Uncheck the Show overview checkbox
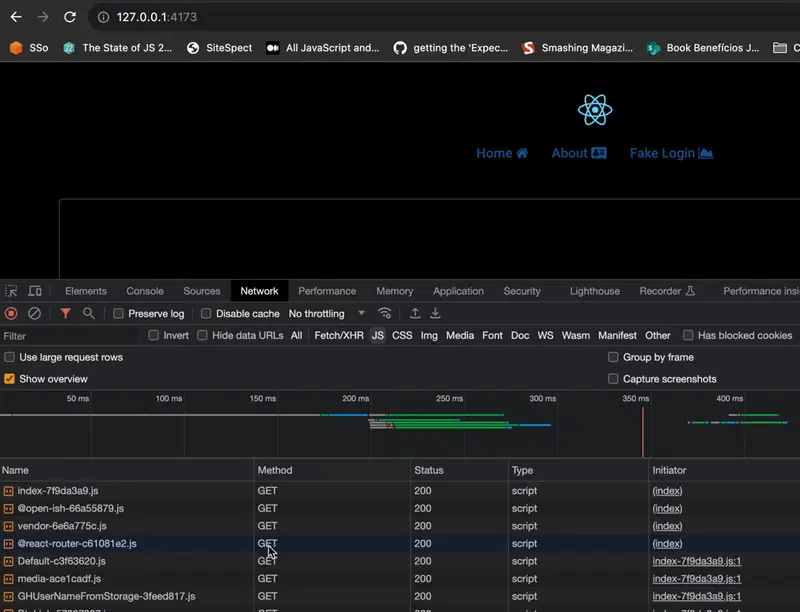Viewport: 800px width, 612px height. [10, 379]
